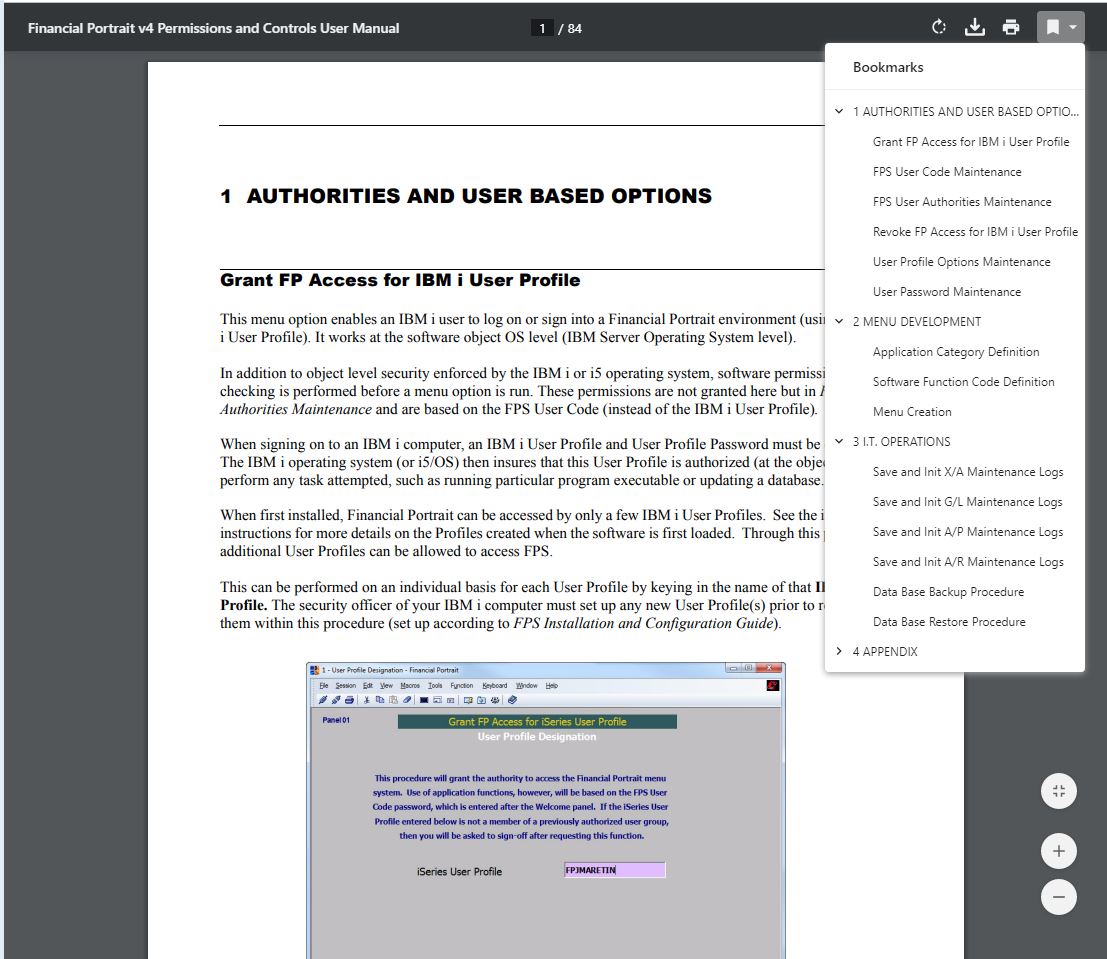Viewport: 1107px width, 959px height.
Task: Click the page number field
Action: click(x=542, y=28)
